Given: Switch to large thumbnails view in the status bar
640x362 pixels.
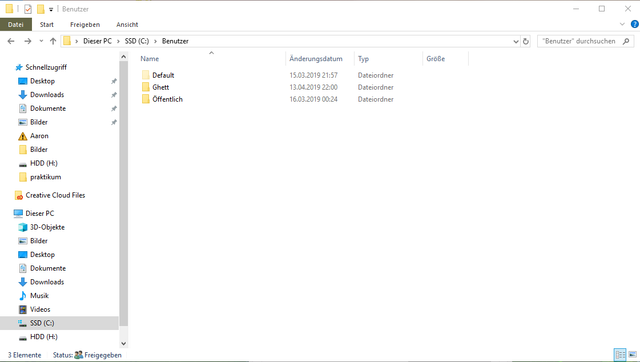Looking at the screenshot, I should click(632, 355).
